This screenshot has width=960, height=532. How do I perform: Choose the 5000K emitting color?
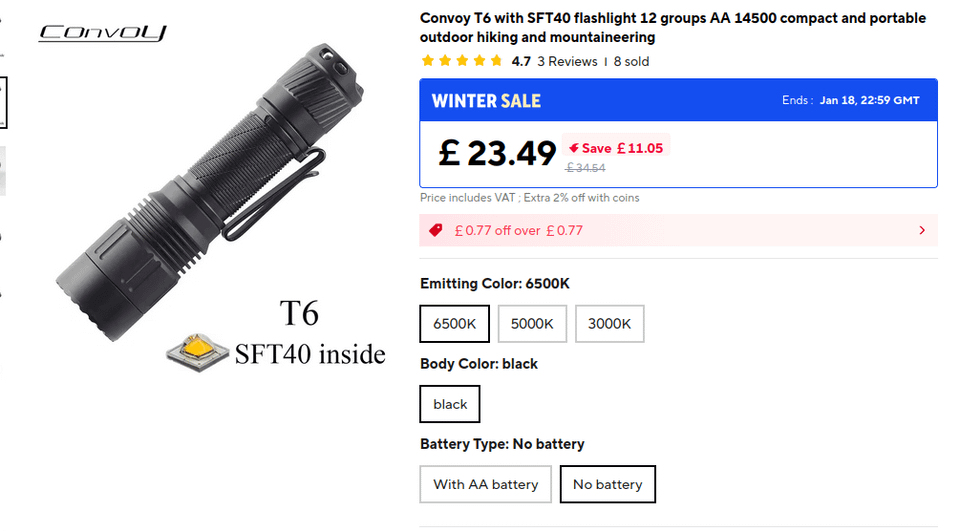point(532,324)
